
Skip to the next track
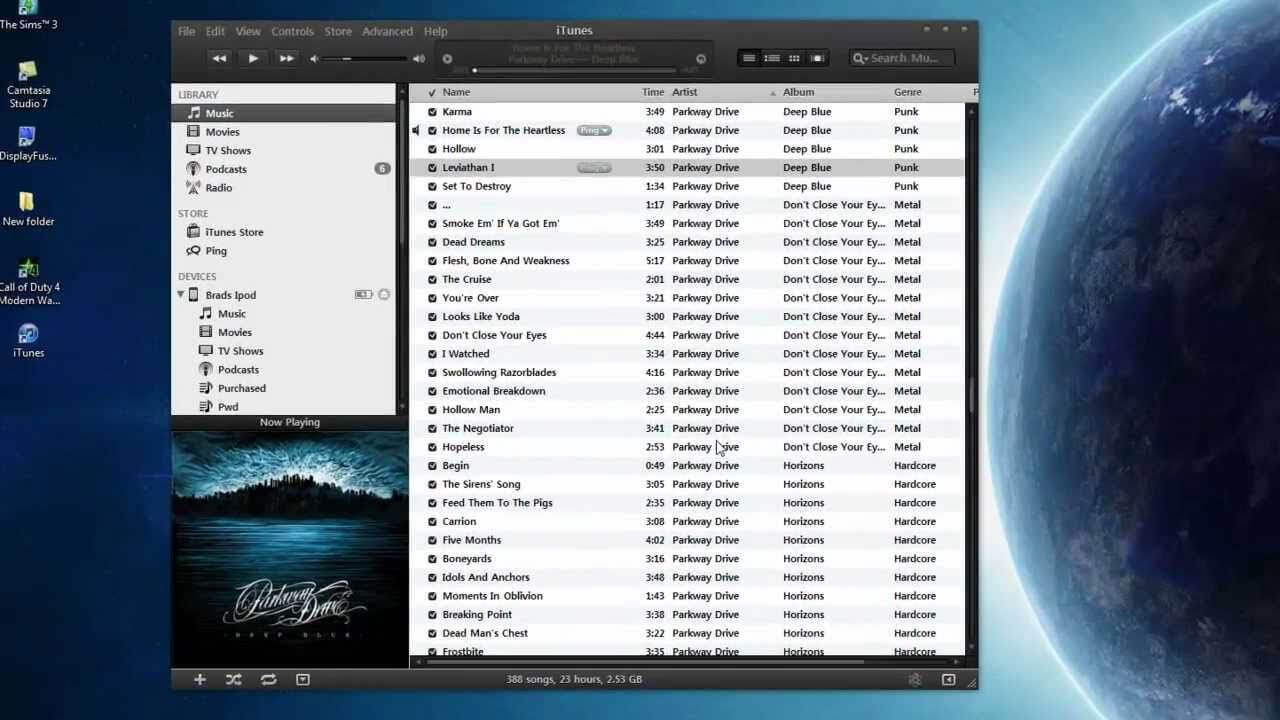pos(286,59)
